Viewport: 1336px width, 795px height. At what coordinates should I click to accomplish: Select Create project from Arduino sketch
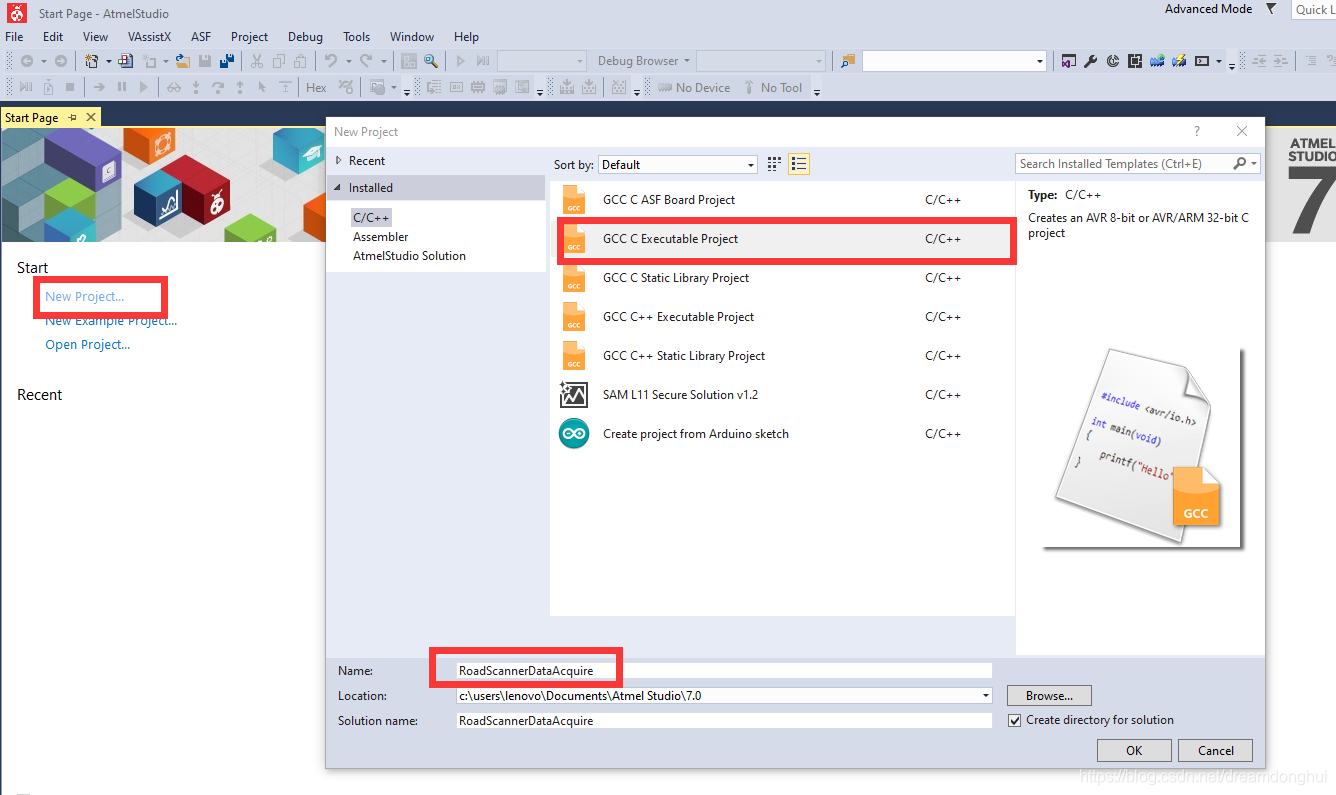783,434
